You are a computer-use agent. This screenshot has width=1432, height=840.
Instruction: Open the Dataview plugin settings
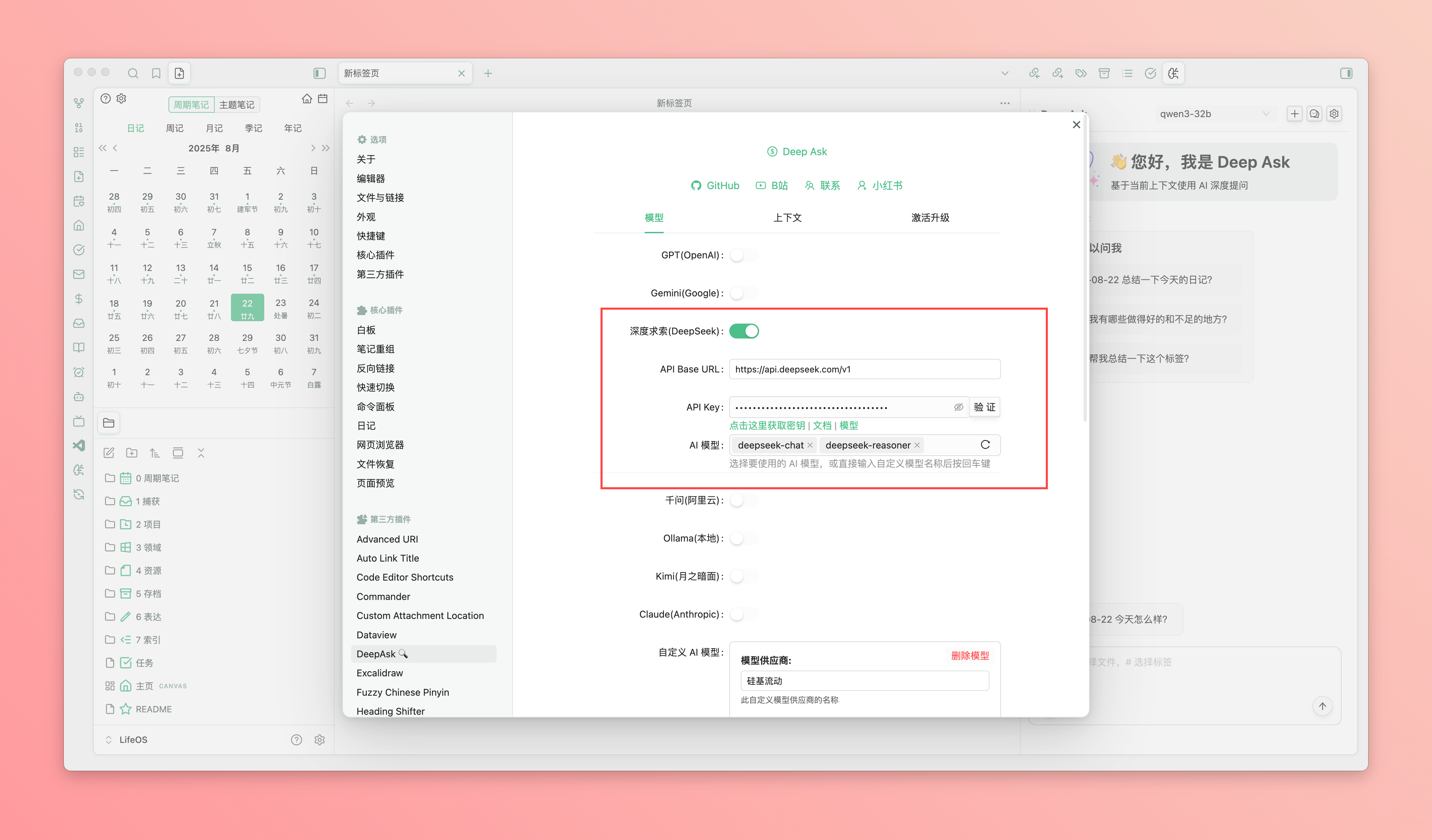tap(376, 634)
